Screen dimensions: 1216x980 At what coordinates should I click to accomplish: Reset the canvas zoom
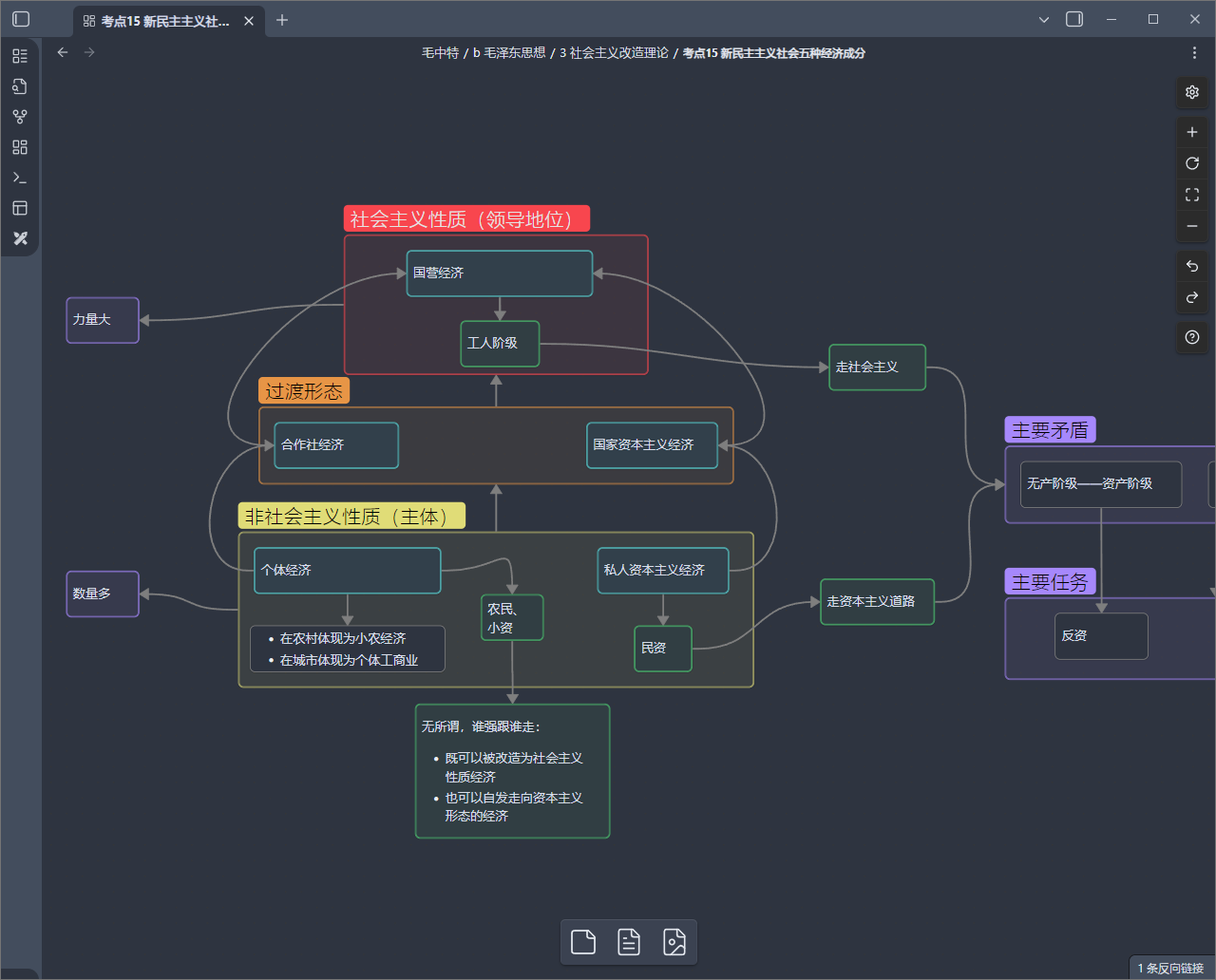1192,163
